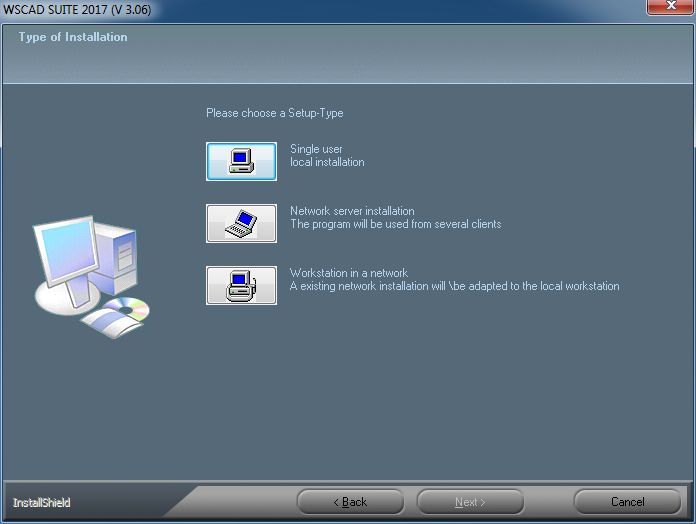Screen dimensions: 696x524
Task: Go to the previous step with Back
Action: (x=350, y=502)
